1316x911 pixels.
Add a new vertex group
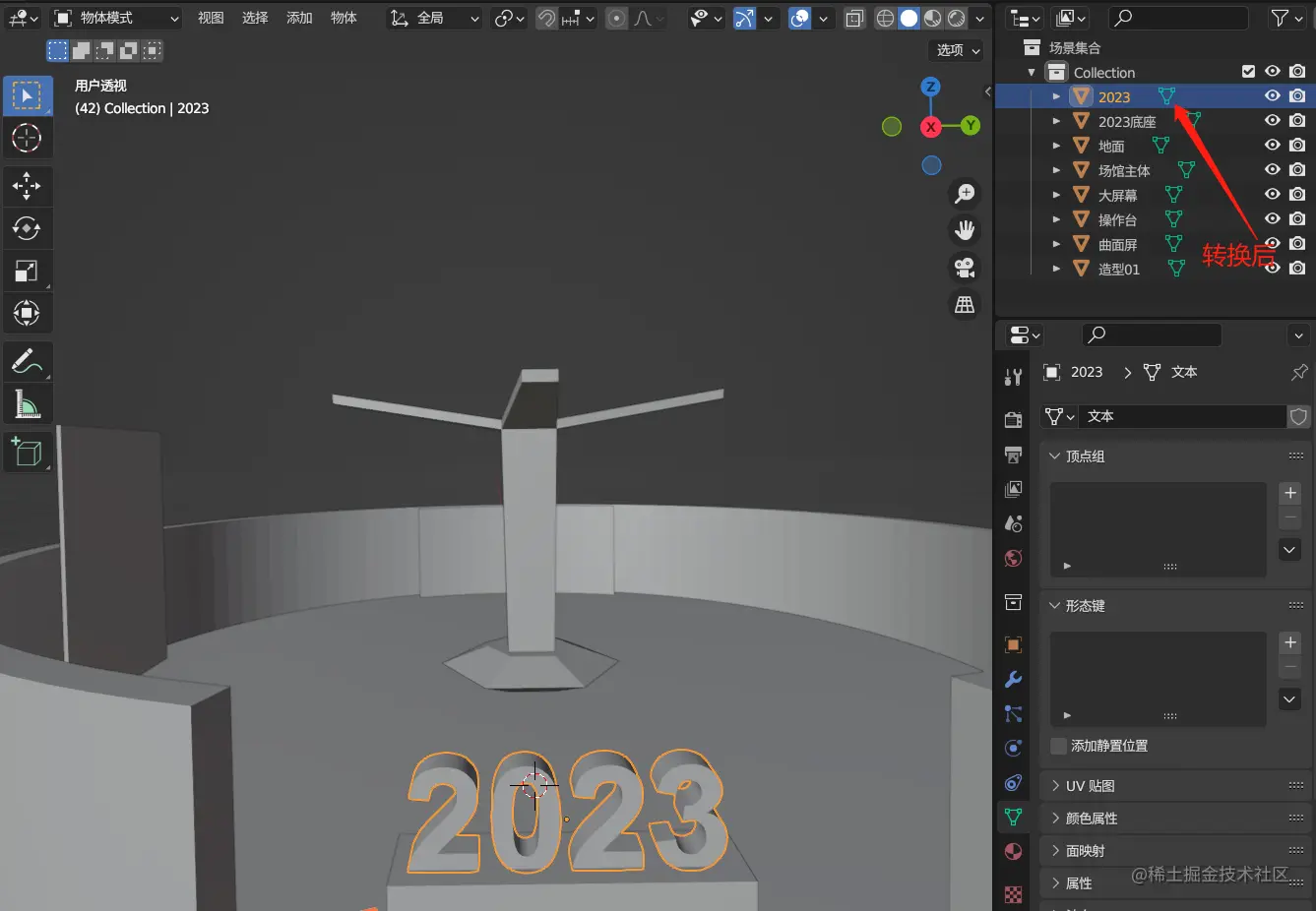[1290, 493]
